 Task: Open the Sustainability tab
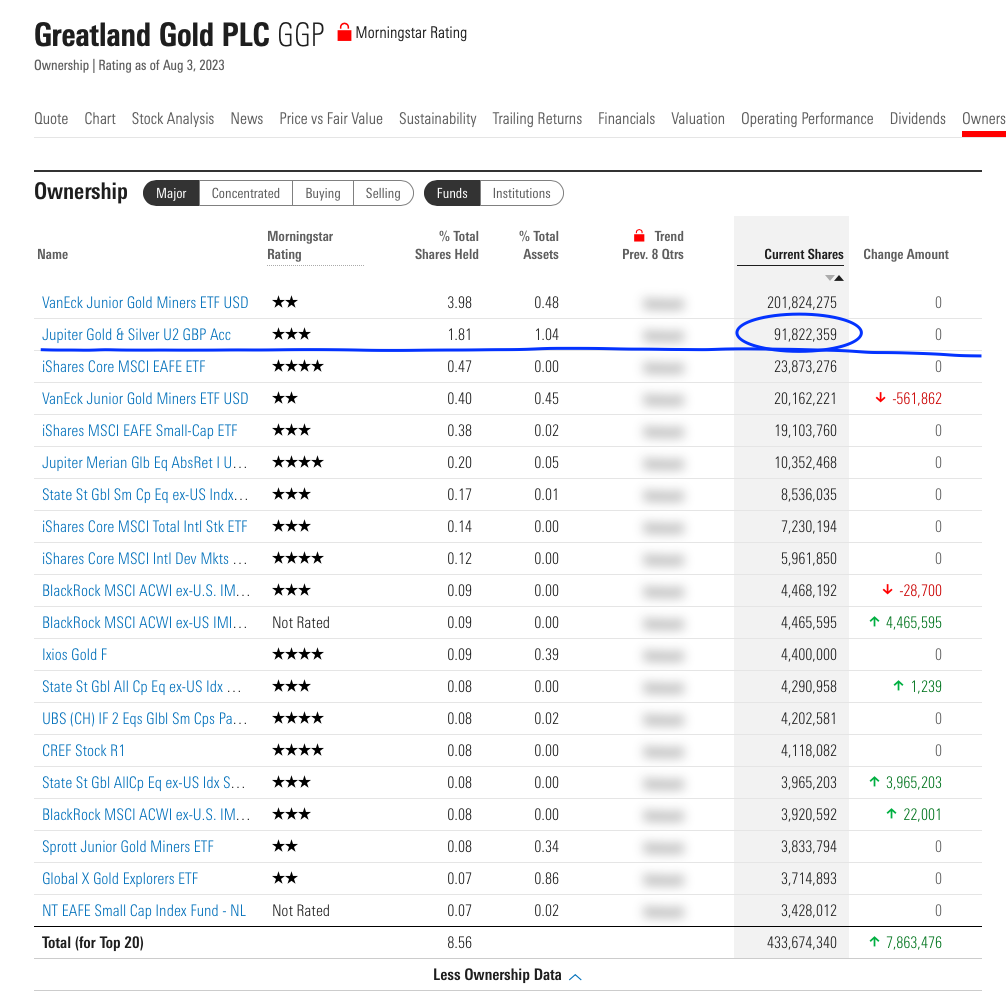438,119
